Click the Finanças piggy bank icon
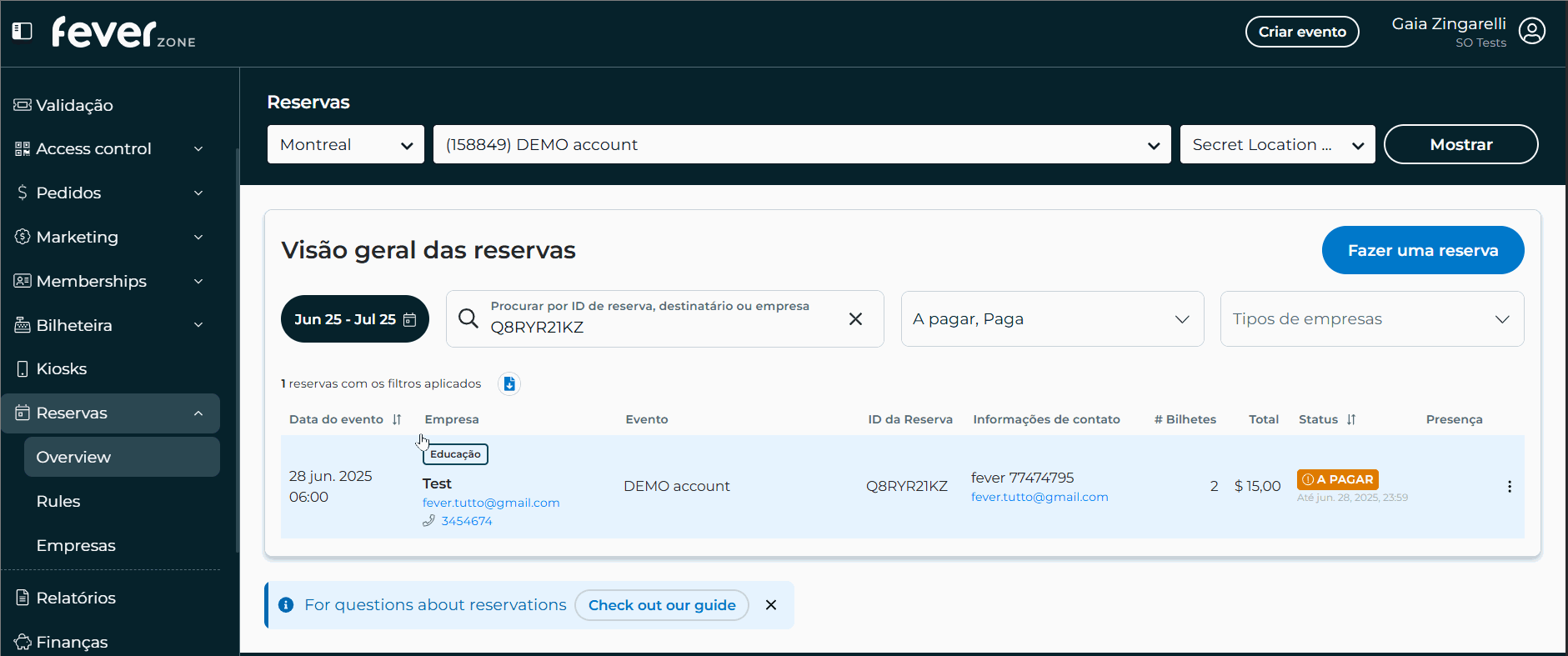This screenshot has width=1568, height=656. pos(23,642)
